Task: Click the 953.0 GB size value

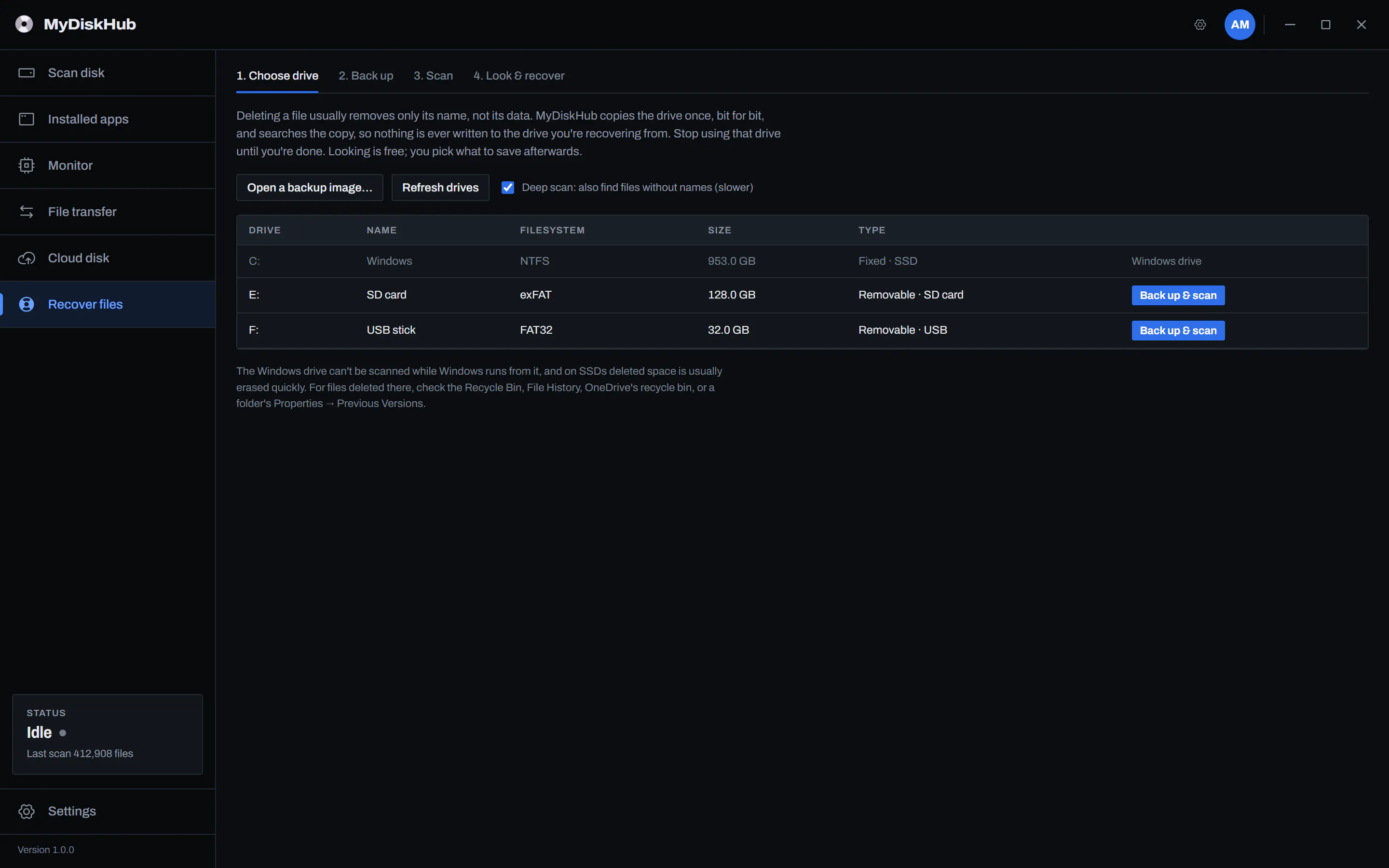Action: [731, 261]
